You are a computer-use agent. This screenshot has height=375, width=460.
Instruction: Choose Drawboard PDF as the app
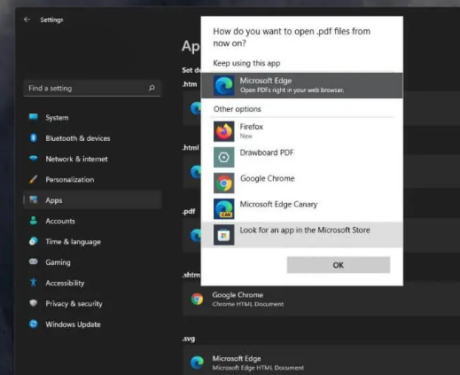point(302,157)
